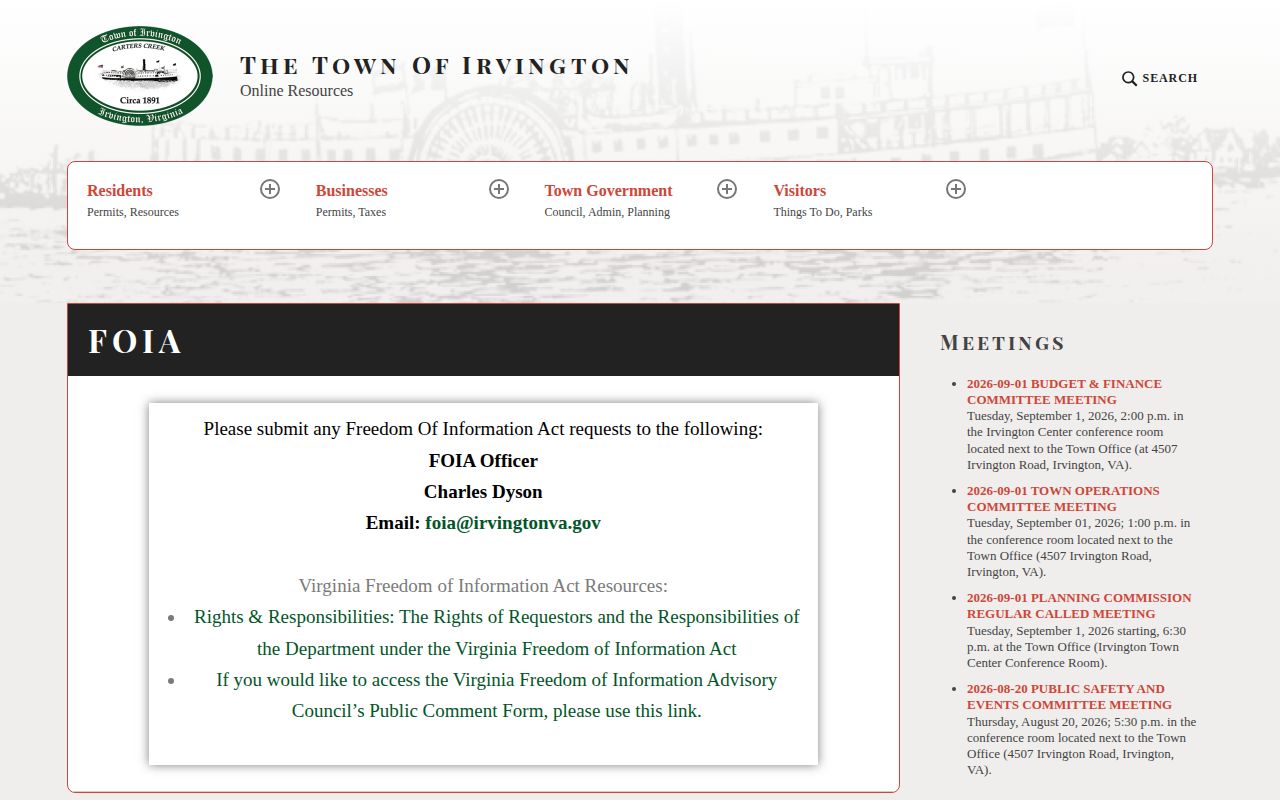Open the Town Government menu item
Image resolution: width=1280 pixels, height=800 pixels.
click(608, 190)
